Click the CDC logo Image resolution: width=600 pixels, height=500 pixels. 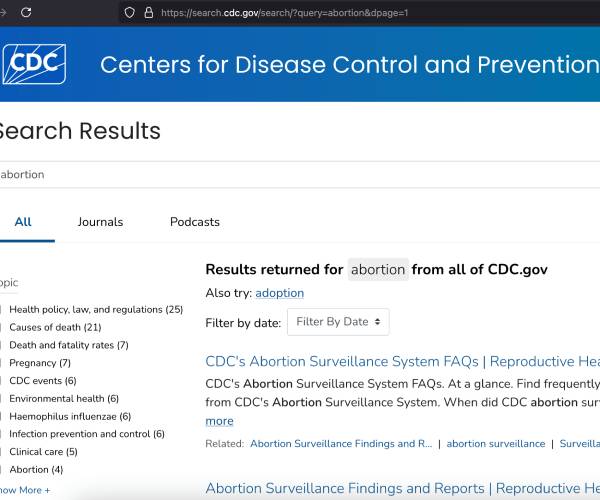pos(34,64)
